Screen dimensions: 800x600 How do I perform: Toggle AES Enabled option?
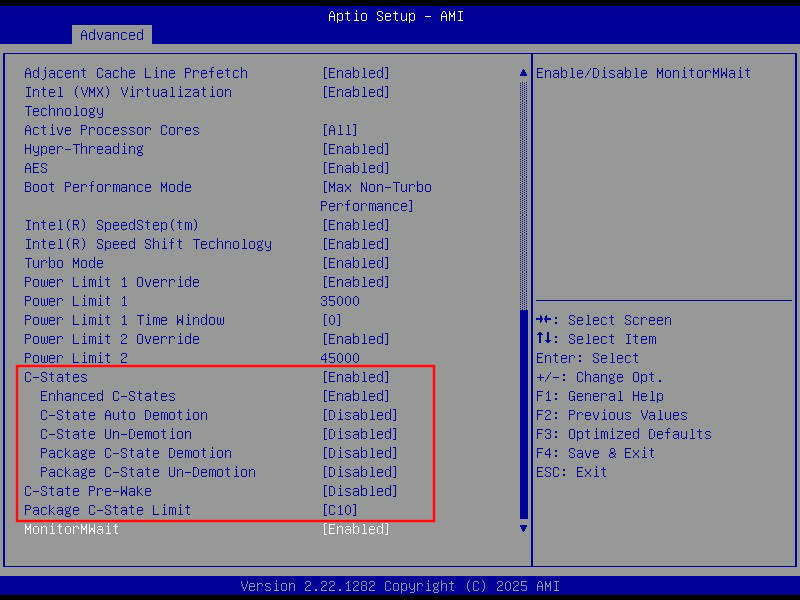pyautogui.click(x=355, y=168)
